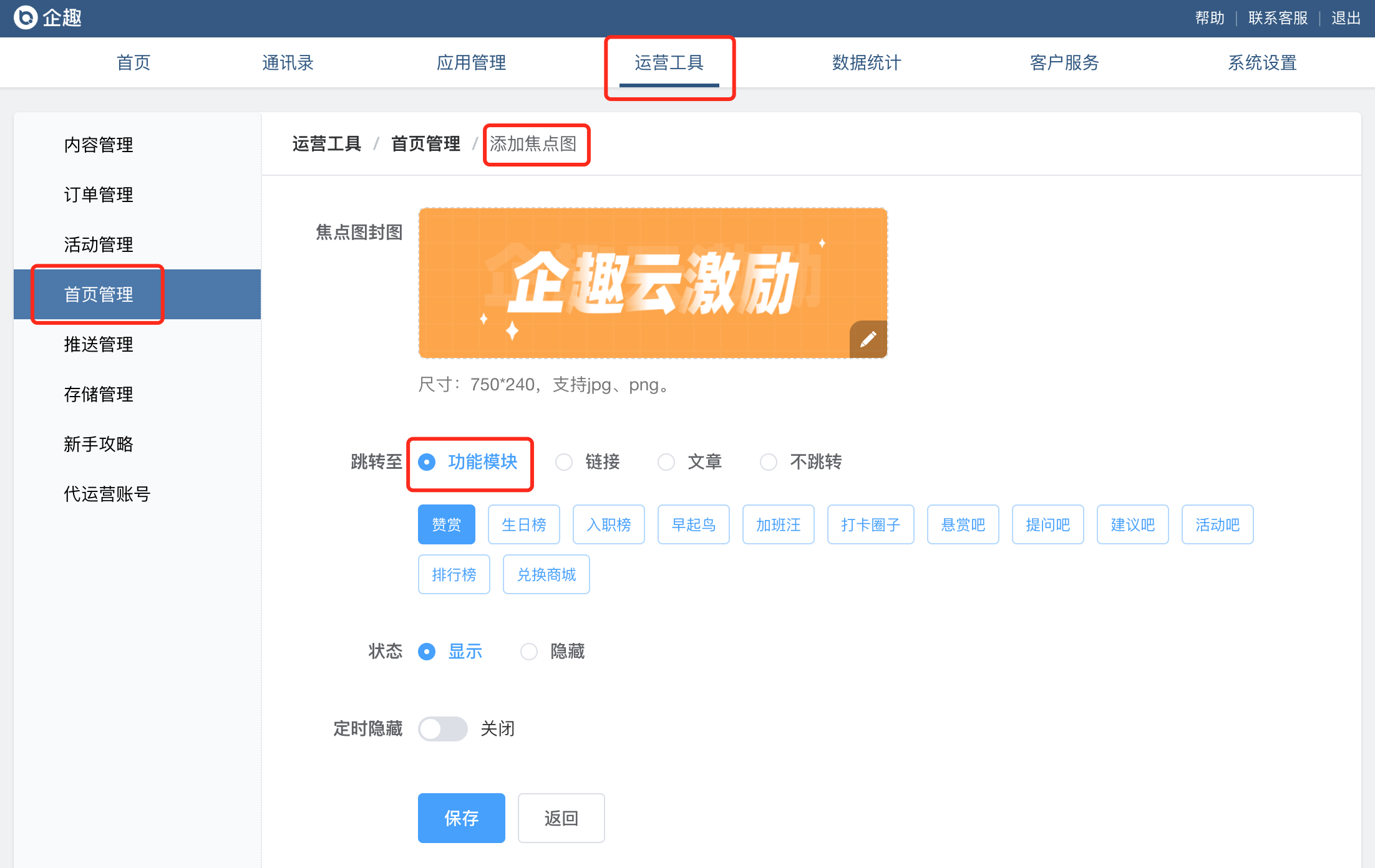This screenshot has width=1375, height=868.
Task: Open 内容管理 in the sidebar
Action: tap(137, 145)
